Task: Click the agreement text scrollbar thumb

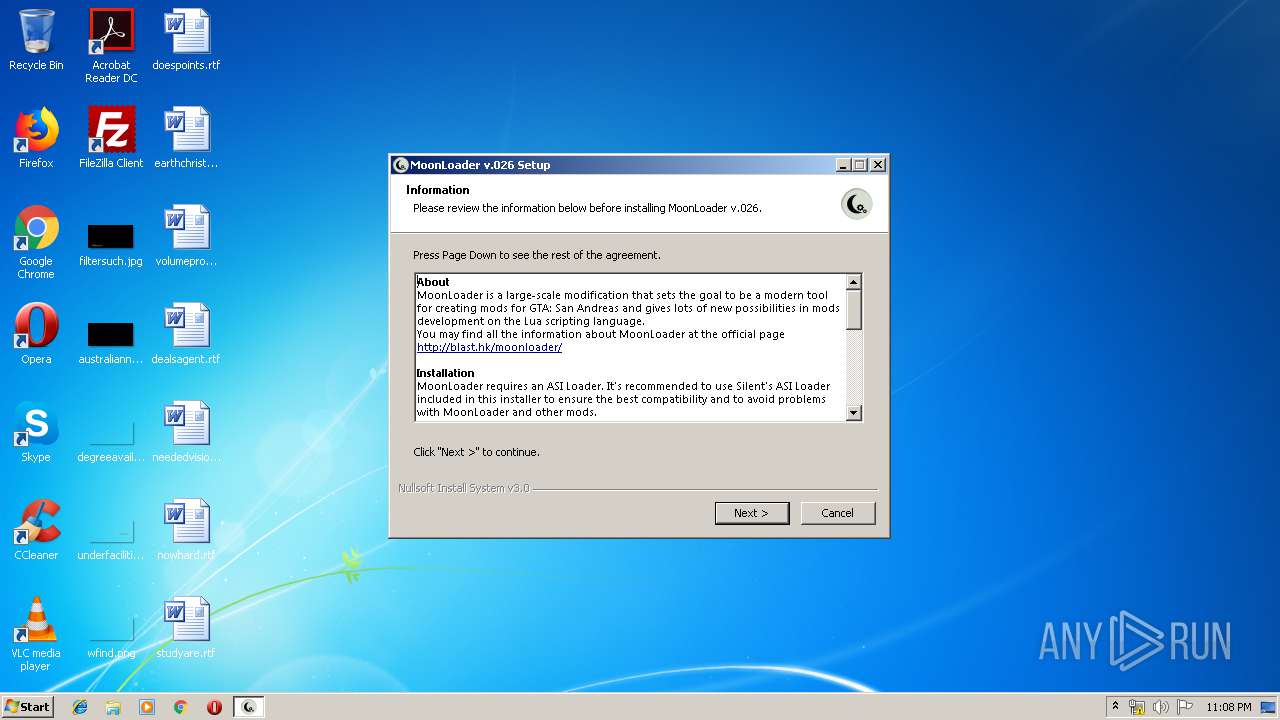Action: (x=853, y=309)
